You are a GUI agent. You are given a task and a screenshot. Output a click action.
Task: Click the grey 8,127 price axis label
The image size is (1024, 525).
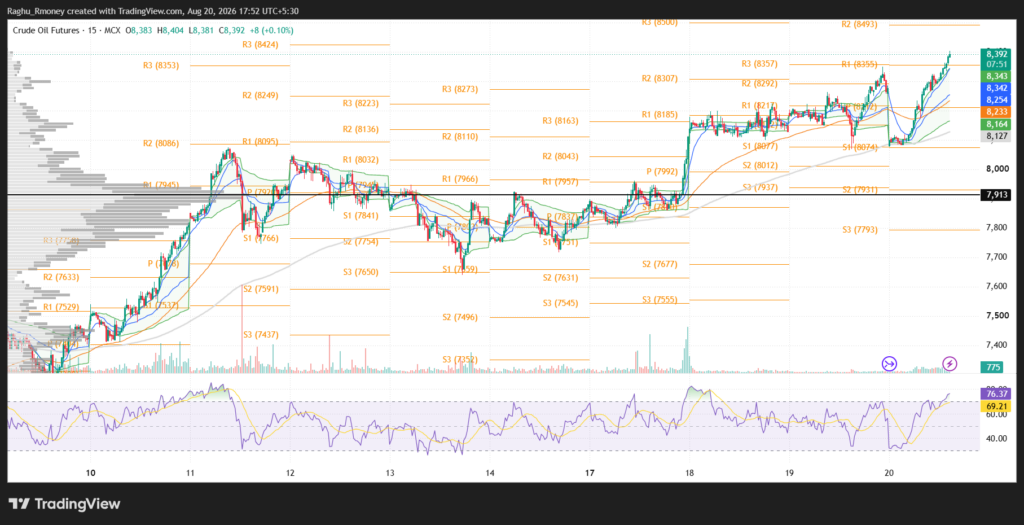[996, 136]
